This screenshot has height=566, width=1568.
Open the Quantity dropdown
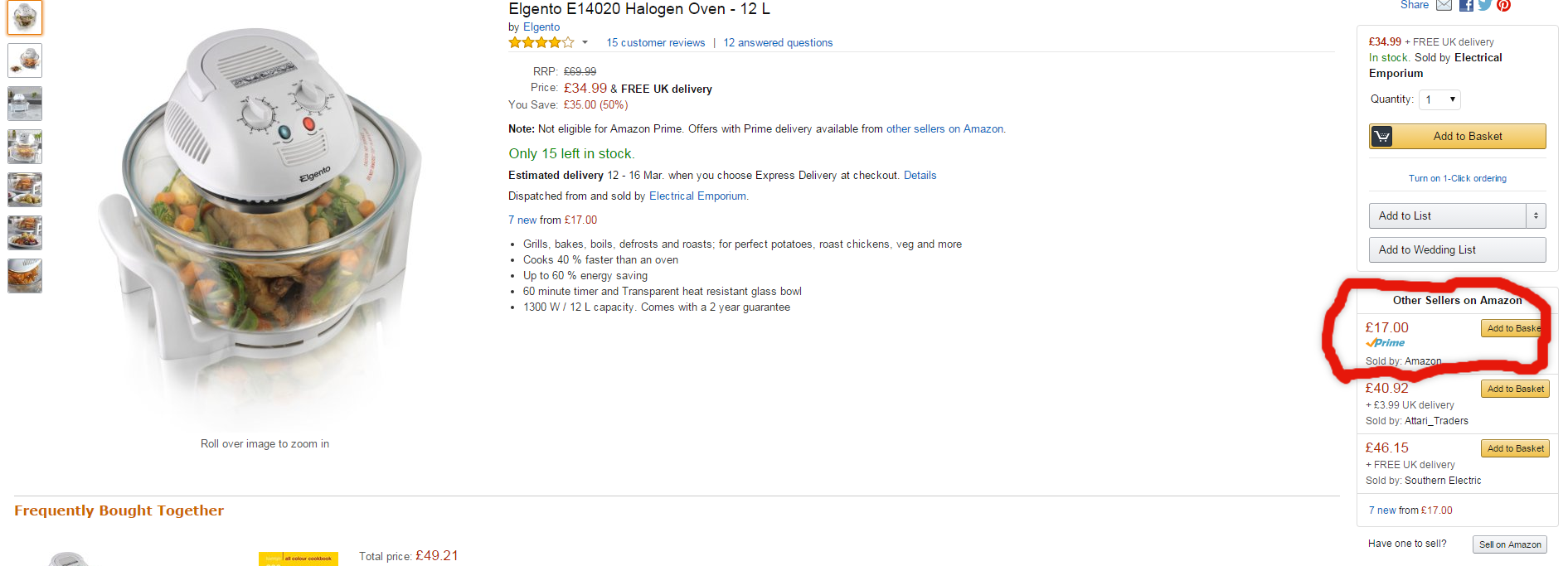(x=1439, y=99)
